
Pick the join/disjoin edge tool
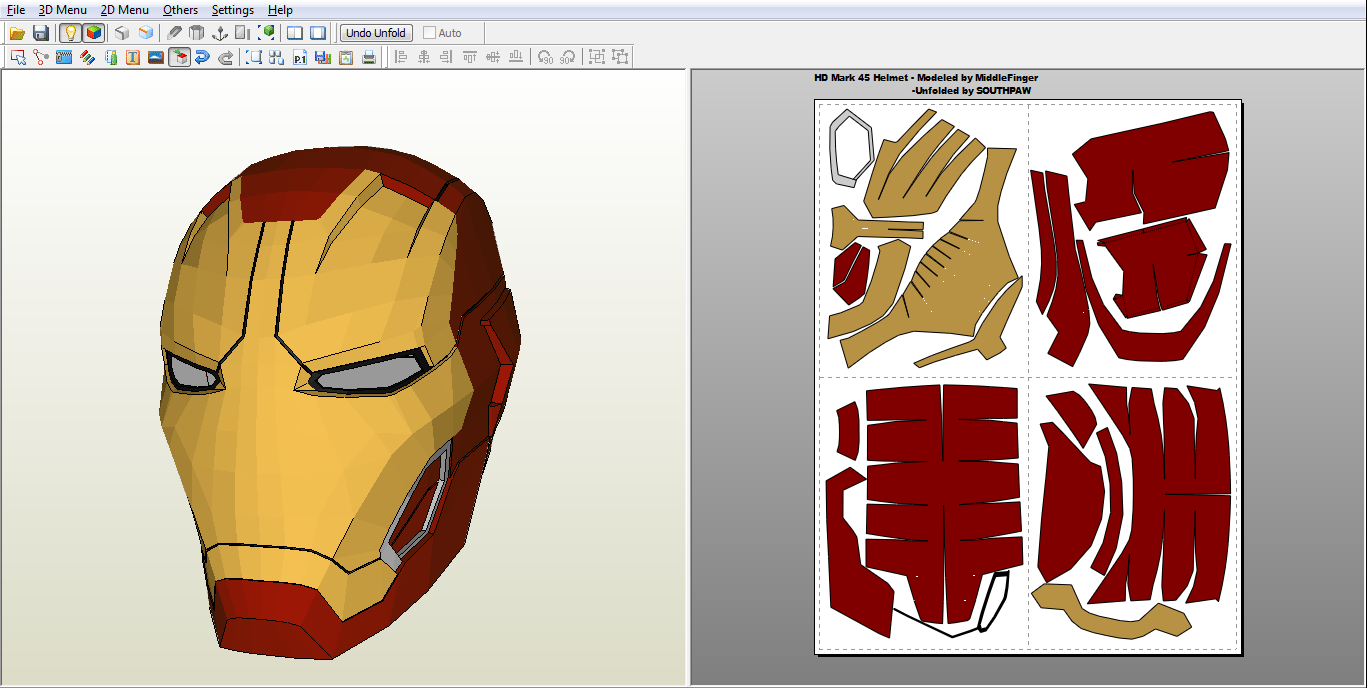[41, 57]
